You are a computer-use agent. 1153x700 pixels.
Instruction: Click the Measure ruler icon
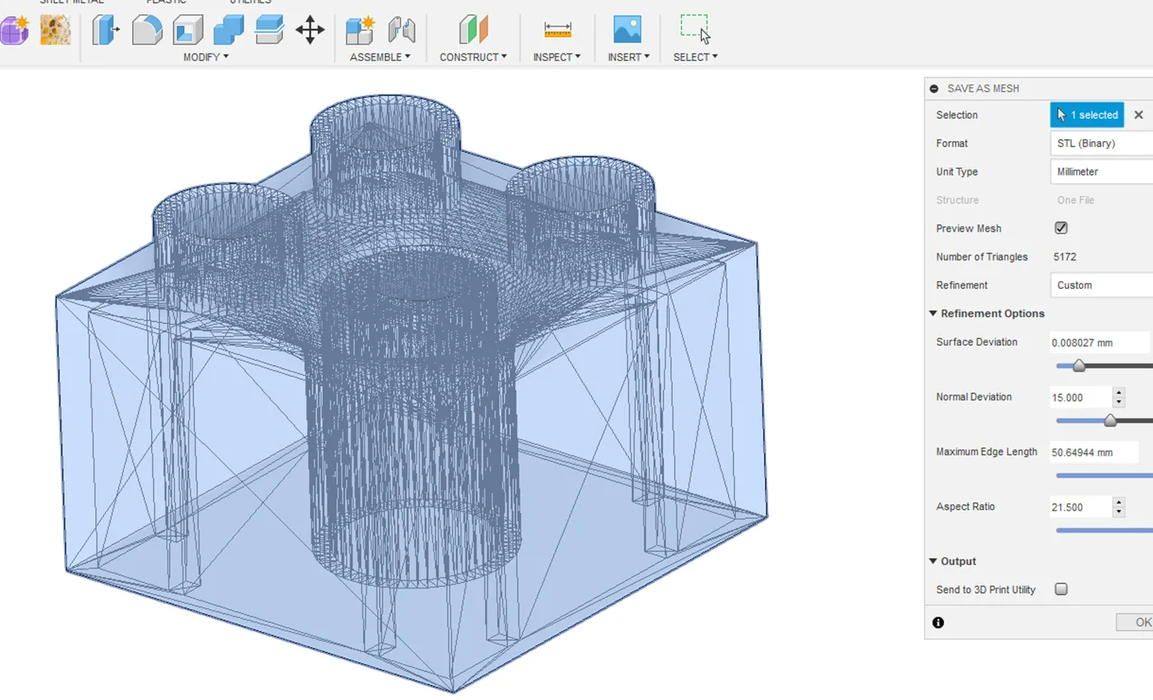click(557, 30)
